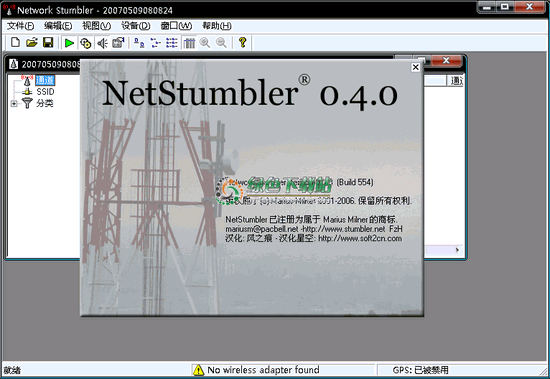
Task: Toggle auto reconfigure gears icon
Action: tap(86, 43)
